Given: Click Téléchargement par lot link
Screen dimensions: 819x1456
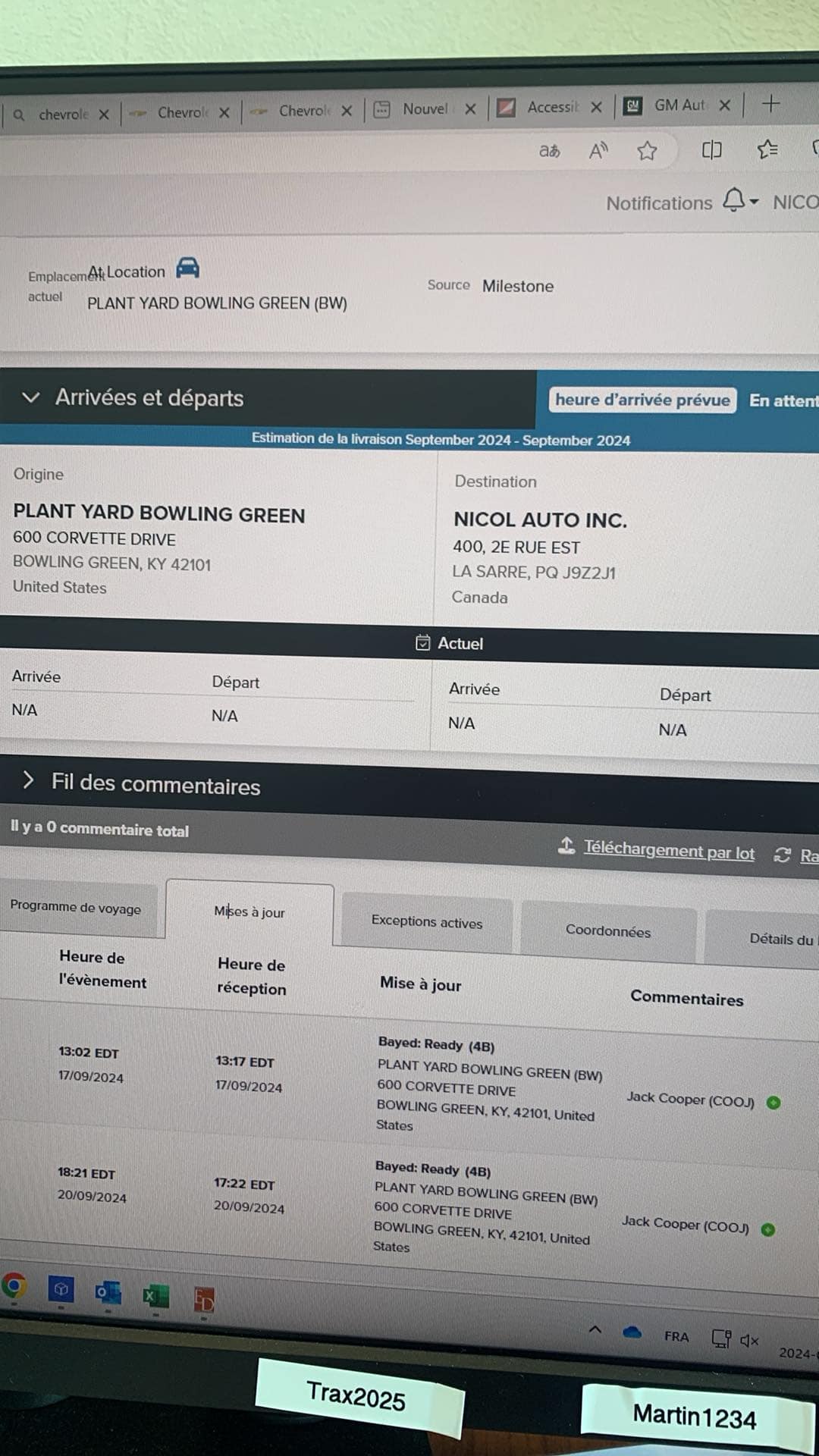Looking at the screenshot, I should click(668, 851).
